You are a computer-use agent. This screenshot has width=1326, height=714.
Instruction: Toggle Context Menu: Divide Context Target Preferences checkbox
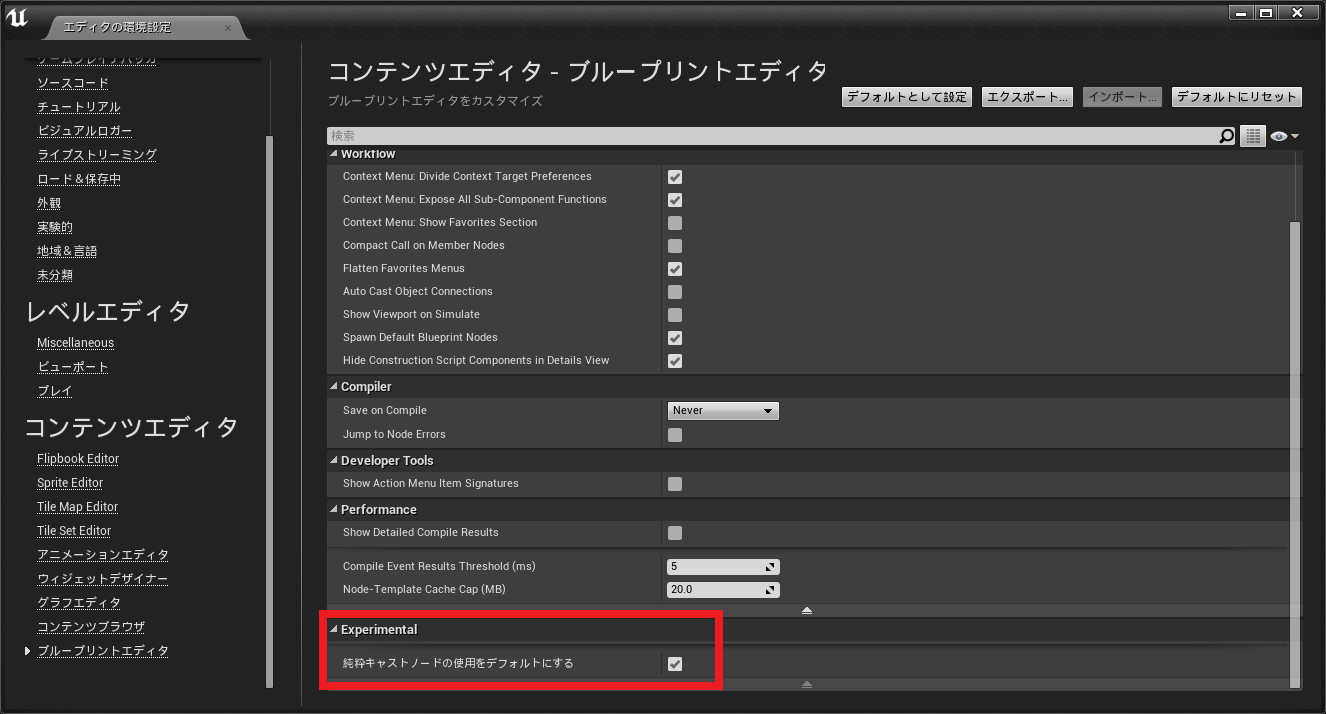(675, 176)
